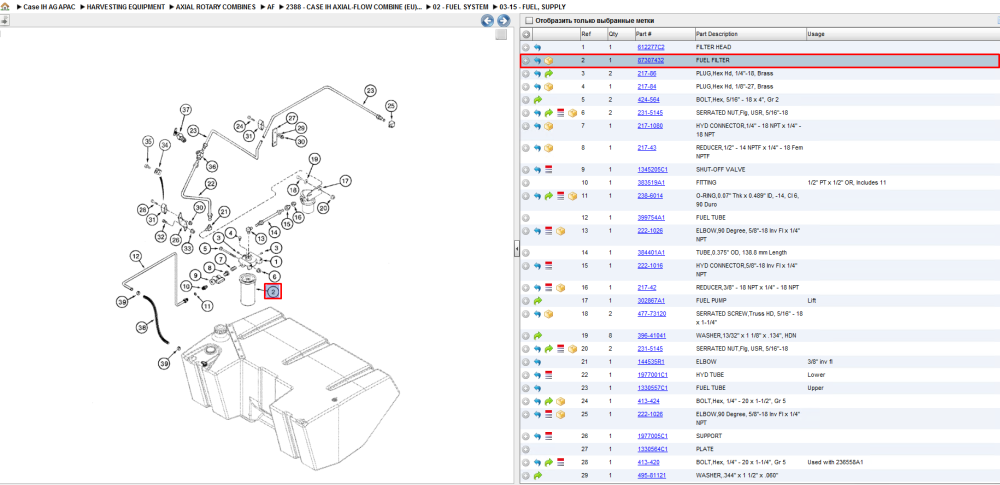
Task: Sort by Usage column header
Action: tap(901, 34)
